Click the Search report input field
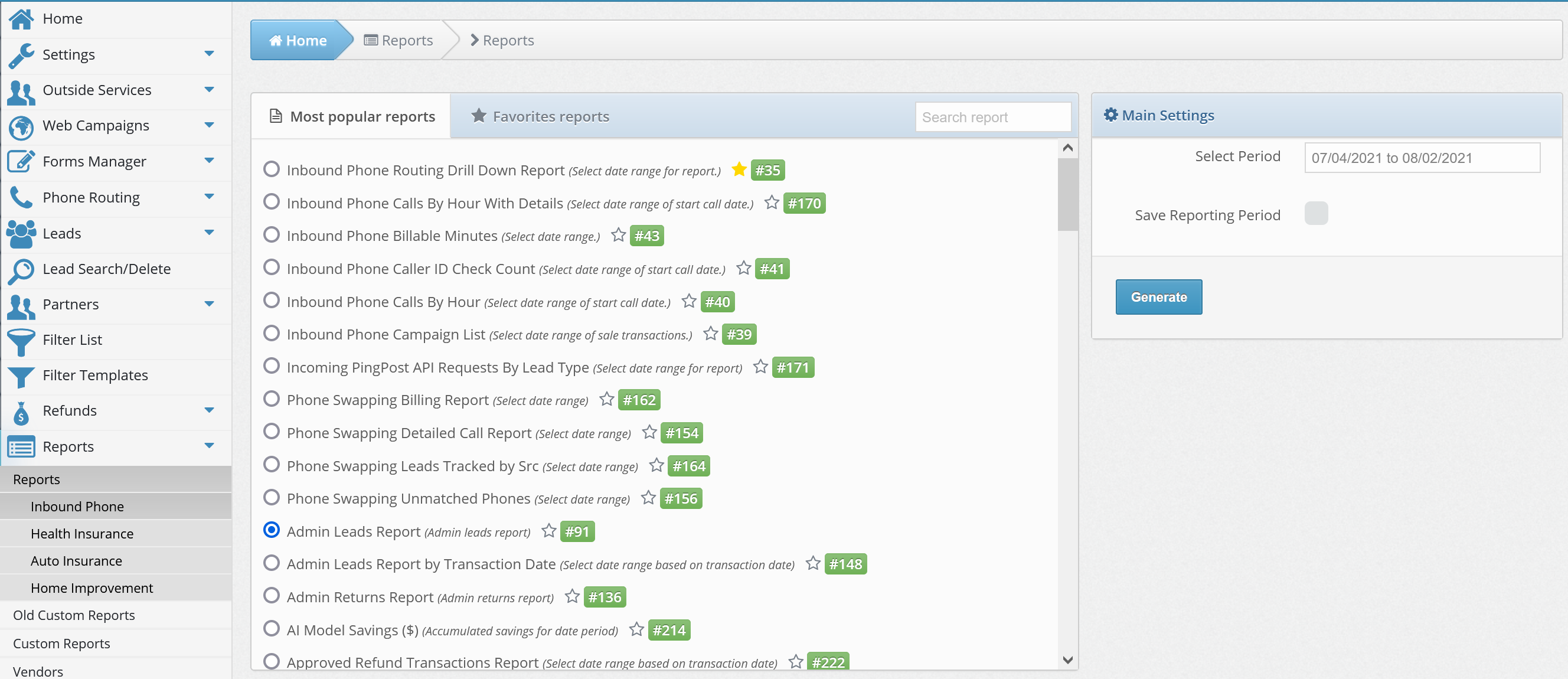 tap(993, 116)
